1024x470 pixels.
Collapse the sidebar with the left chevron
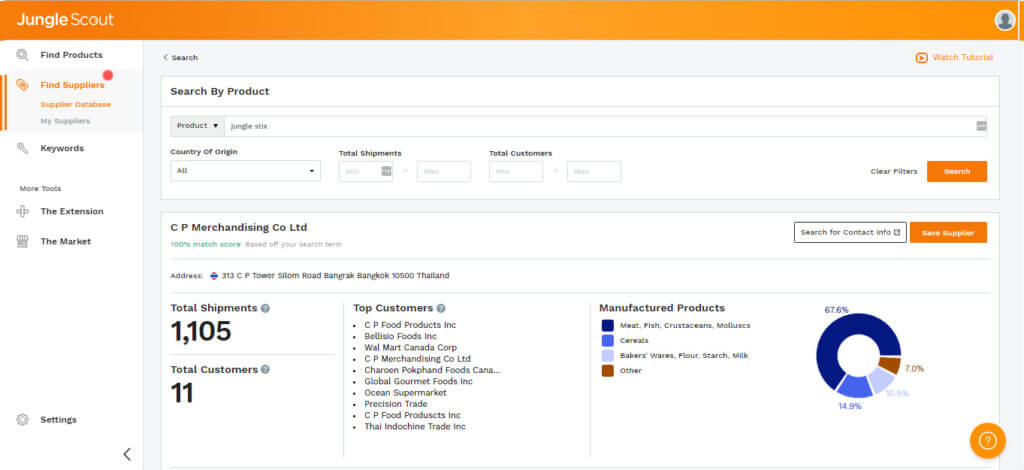coord(127,454)
